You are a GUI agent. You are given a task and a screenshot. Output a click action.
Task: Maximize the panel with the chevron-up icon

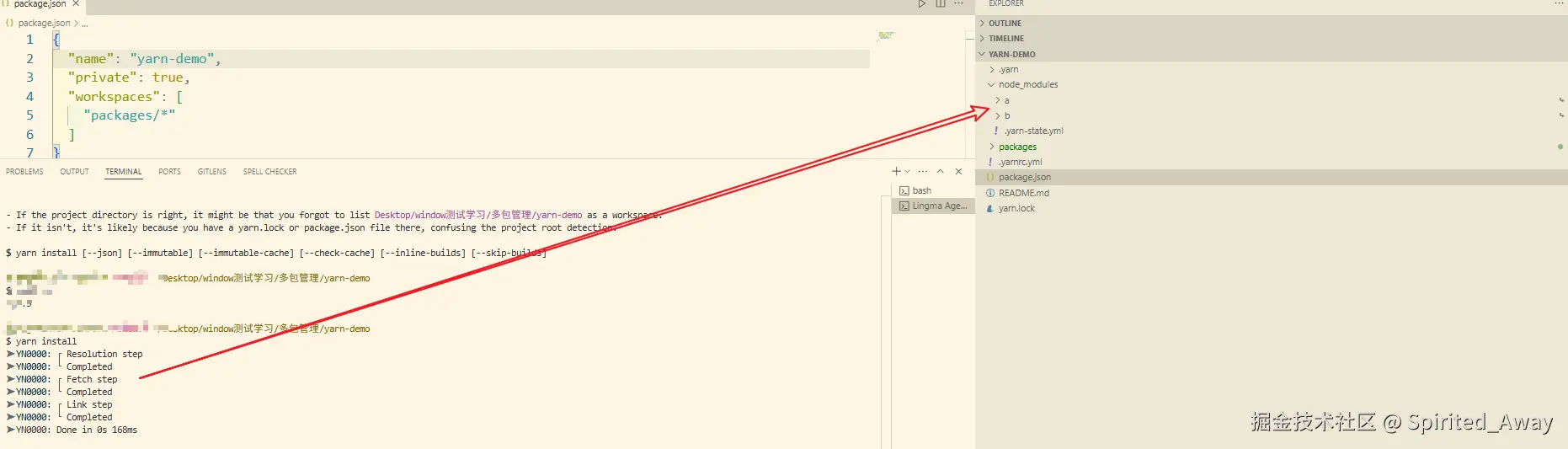point(941,171)
